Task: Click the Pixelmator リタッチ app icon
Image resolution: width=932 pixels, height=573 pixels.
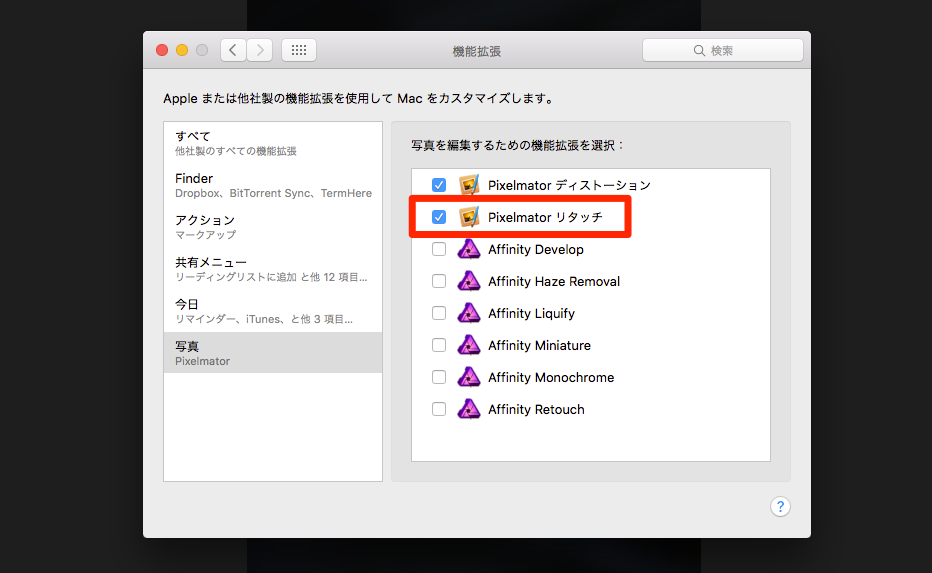Action: pyautogui.click(x=469, y=217)
